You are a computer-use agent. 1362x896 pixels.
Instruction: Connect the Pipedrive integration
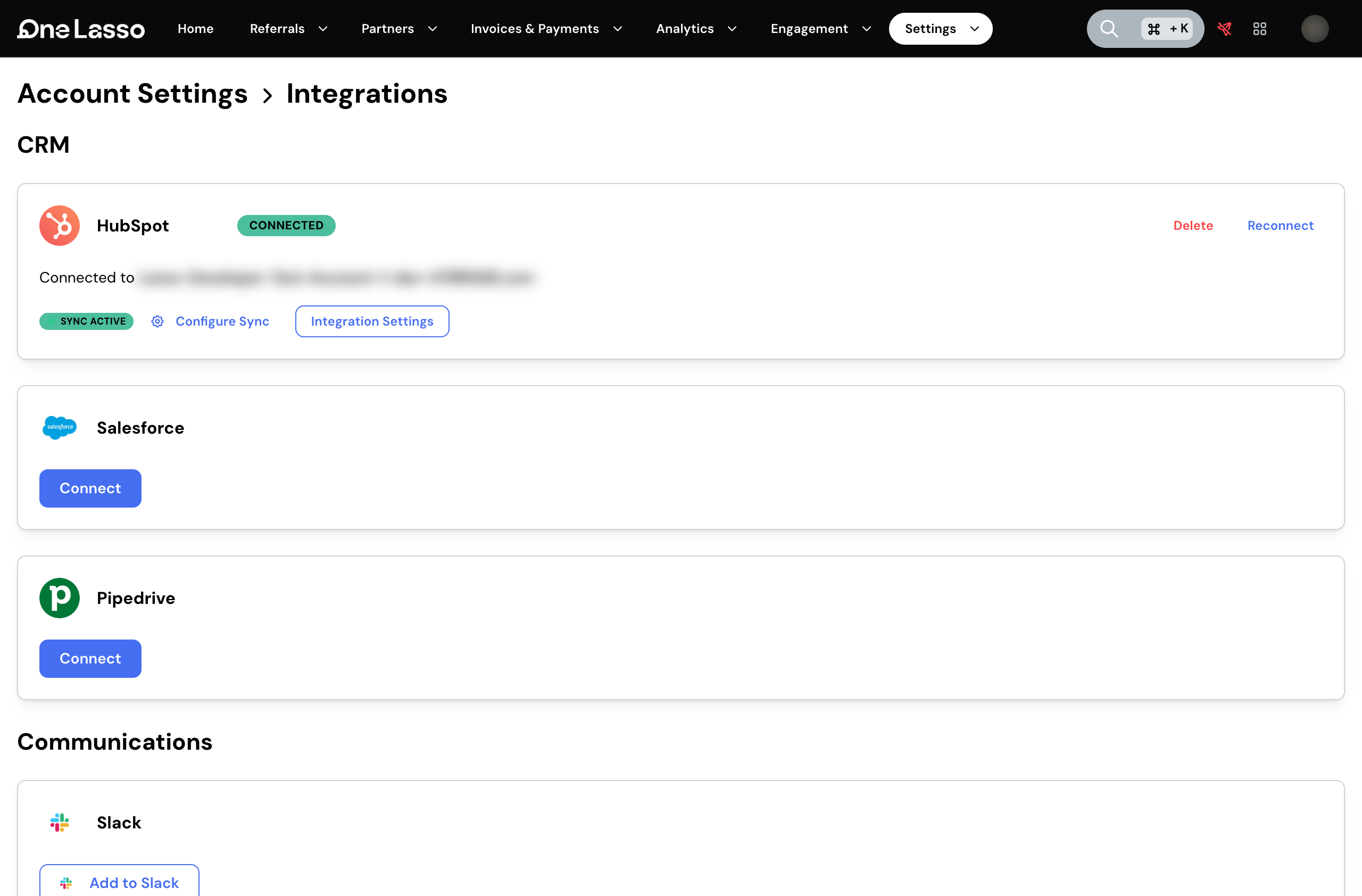[x=90, y=659]
